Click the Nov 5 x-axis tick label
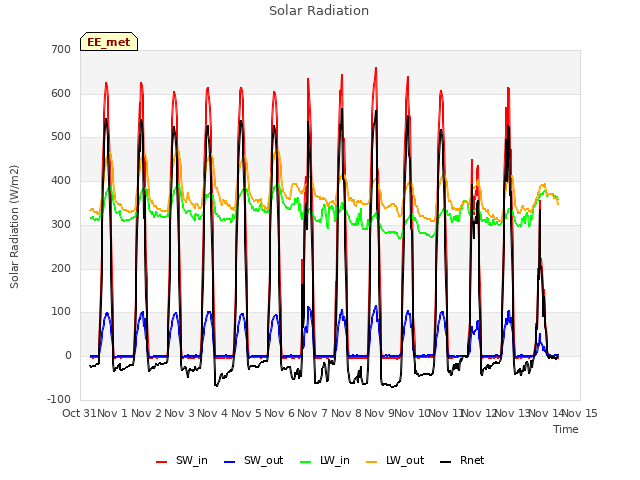The height and width of the screenshot is (480, 640). [246, 413]
